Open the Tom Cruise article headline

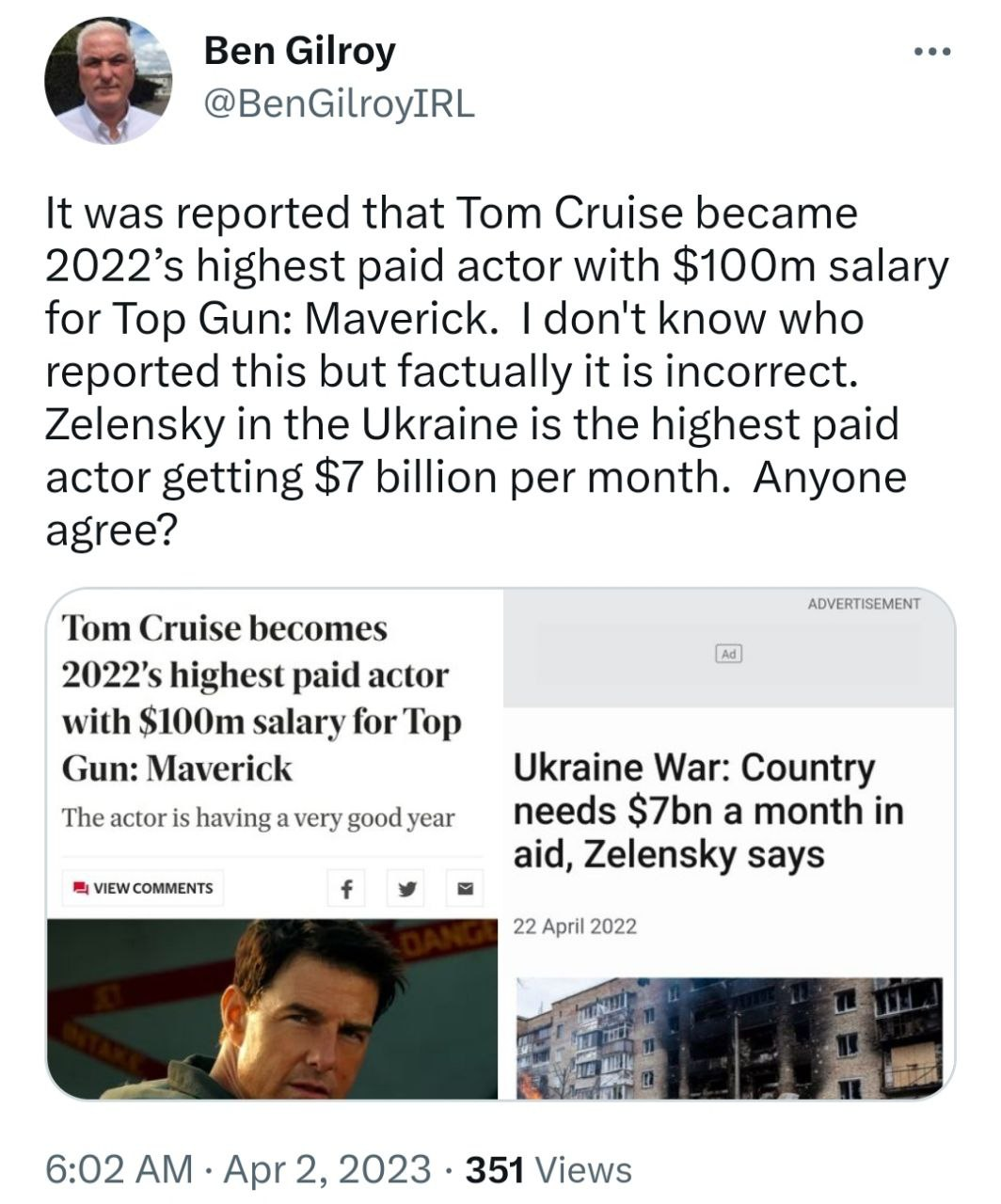[x=262, y=698]
